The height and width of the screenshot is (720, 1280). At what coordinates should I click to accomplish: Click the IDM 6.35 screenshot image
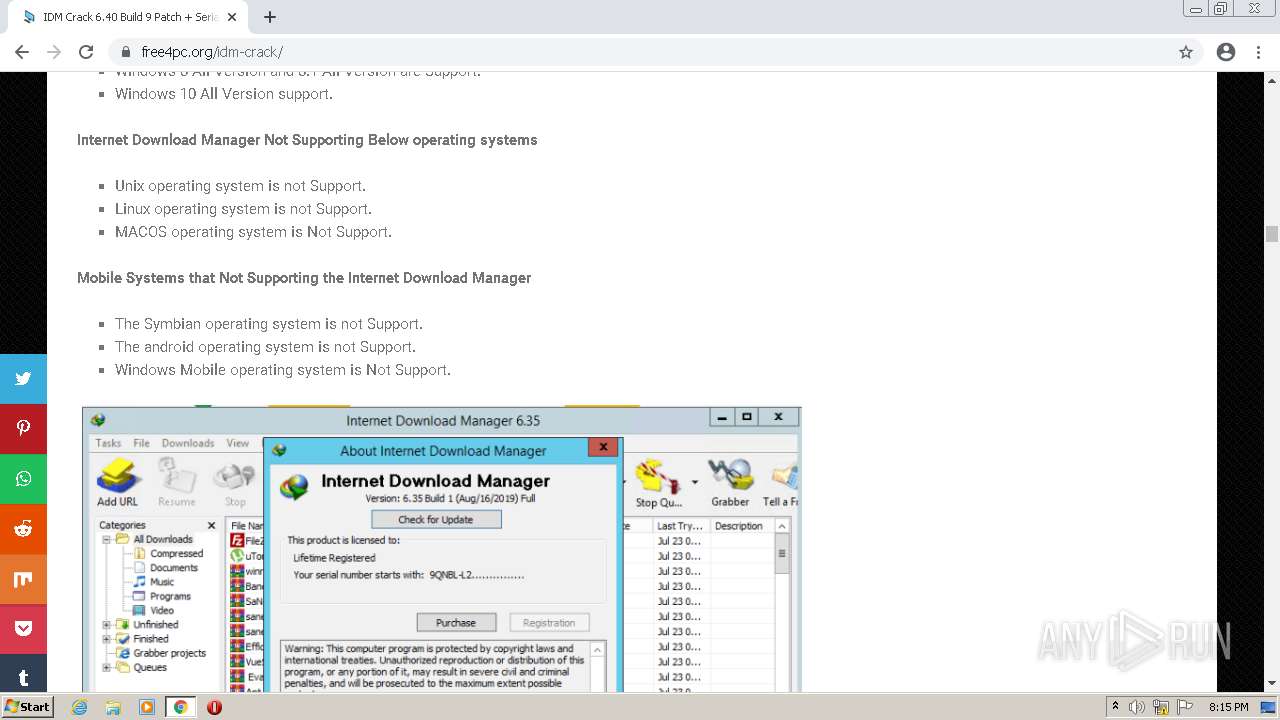(x=441, y=549)
